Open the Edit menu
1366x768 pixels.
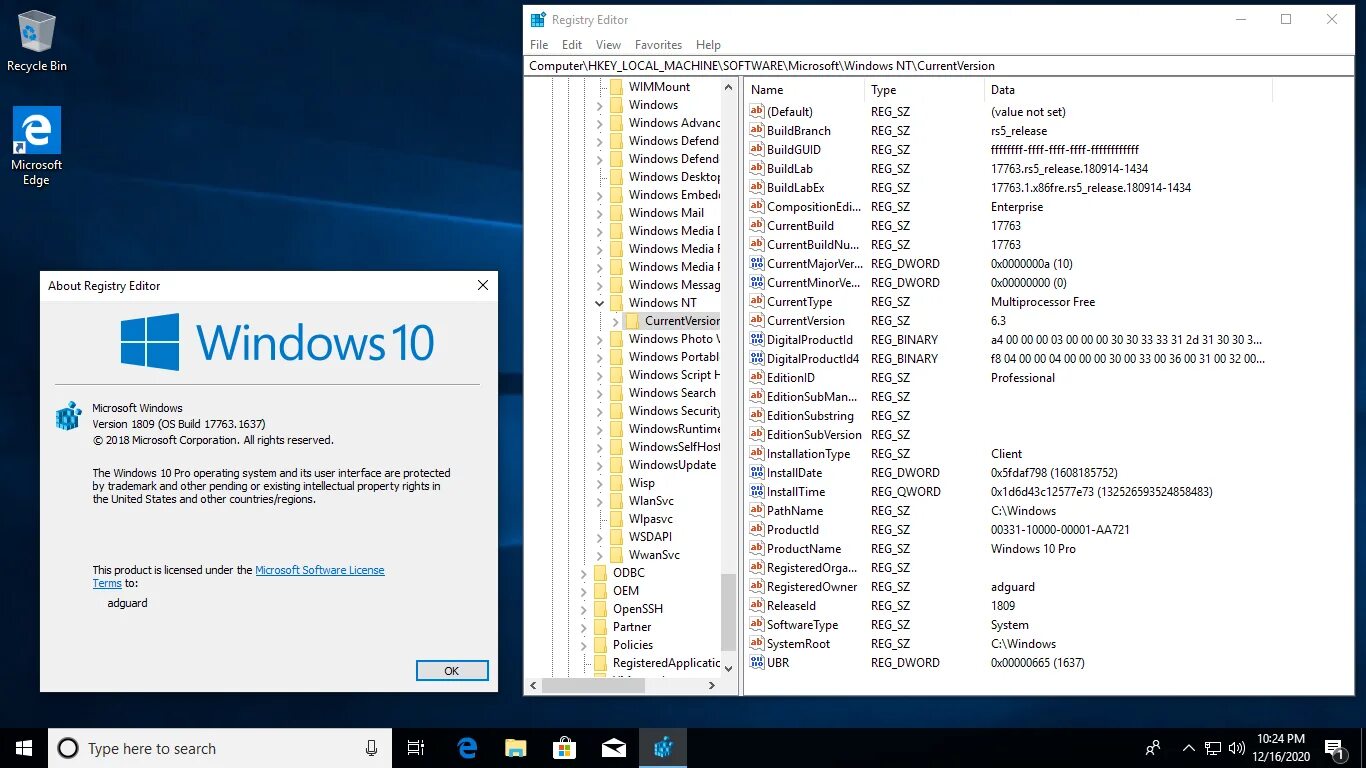tap(572, 45)
